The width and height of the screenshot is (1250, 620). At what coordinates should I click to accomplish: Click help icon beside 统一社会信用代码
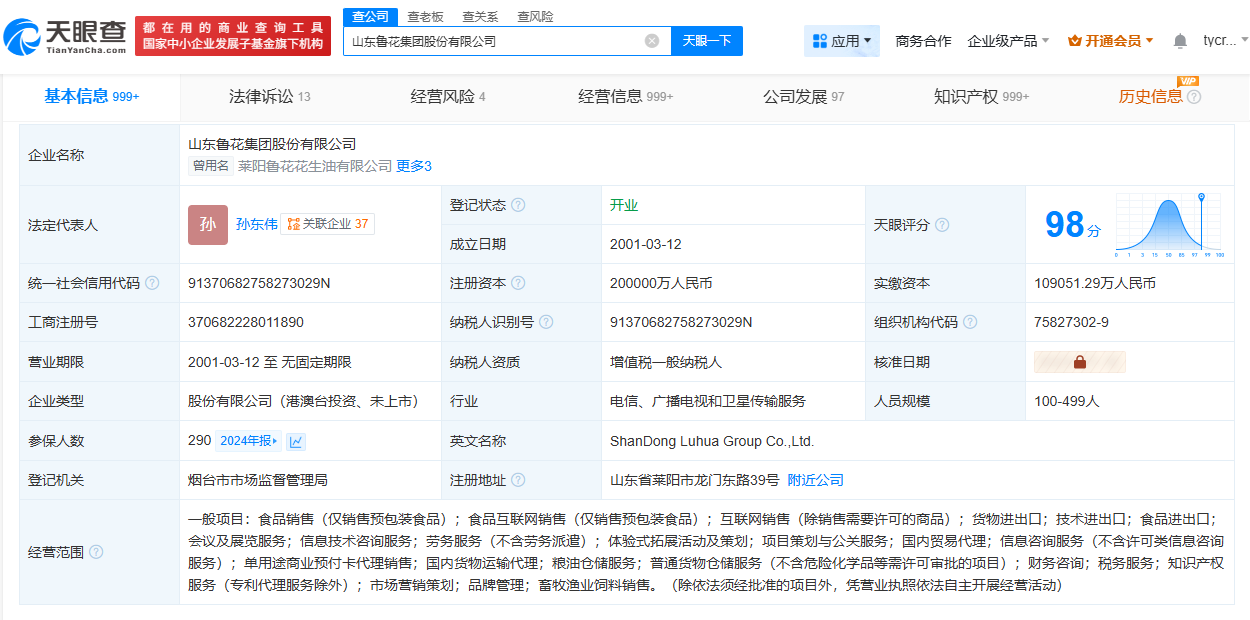(x=152, y=283)
